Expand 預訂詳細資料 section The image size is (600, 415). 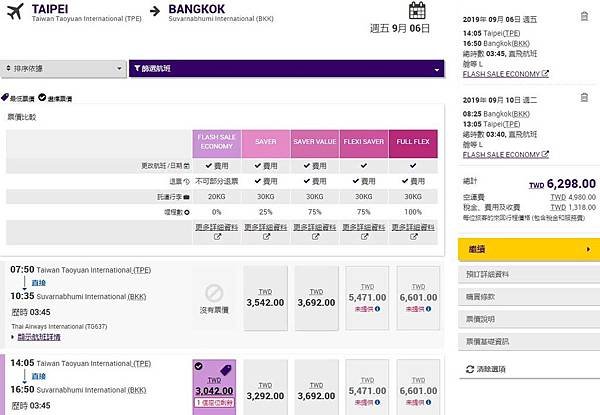click(529, 274)
